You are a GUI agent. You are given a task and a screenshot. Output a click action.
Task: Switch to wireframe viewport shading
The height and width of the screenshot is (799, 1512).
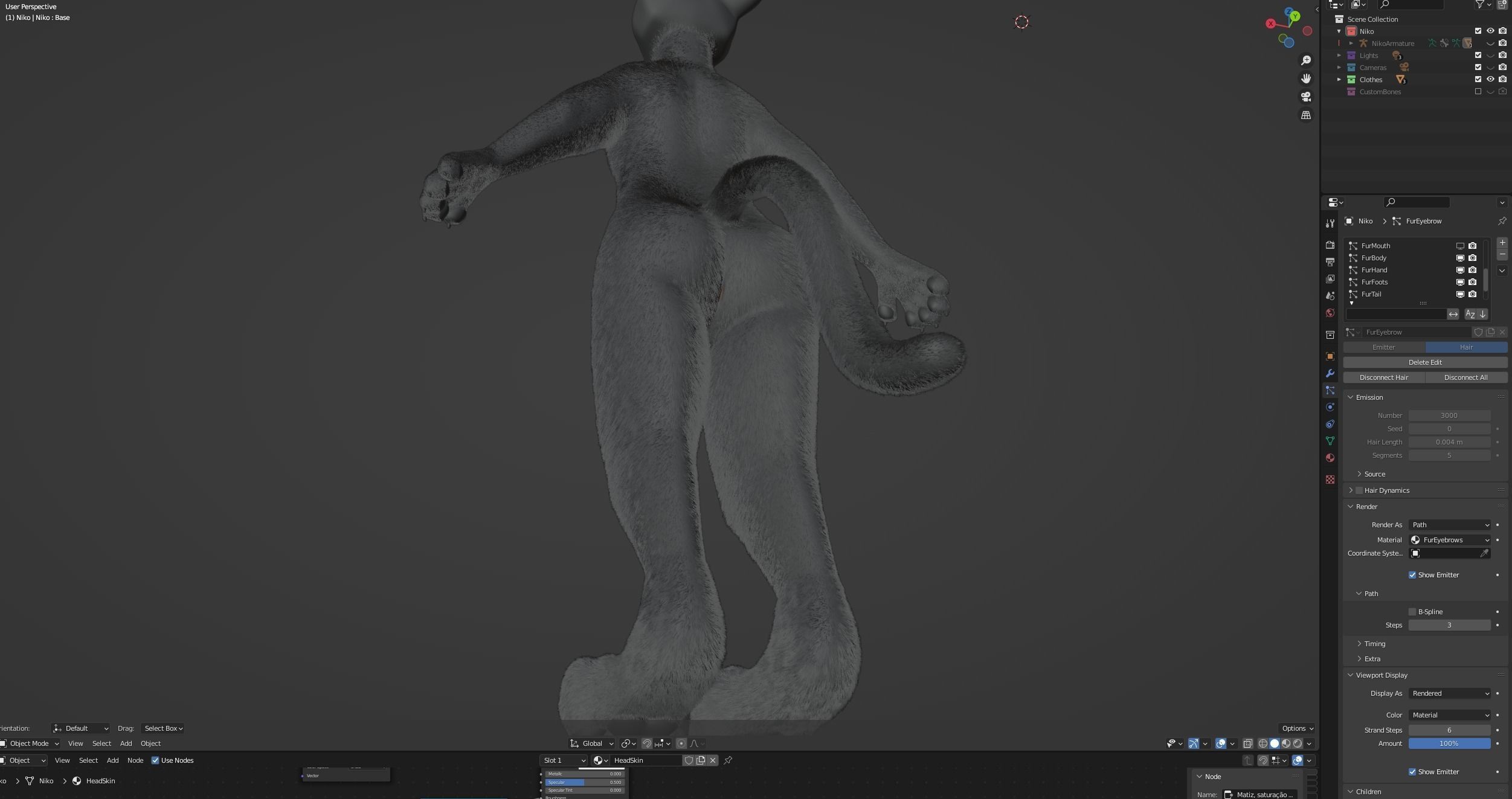pyautogui.click(x=1263, y=743)
